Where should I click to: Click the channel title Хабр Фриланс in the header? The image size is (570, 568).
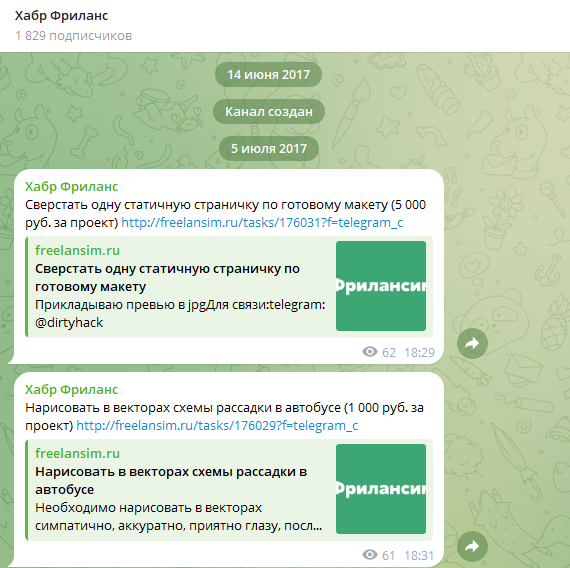(x=61, y=16)
